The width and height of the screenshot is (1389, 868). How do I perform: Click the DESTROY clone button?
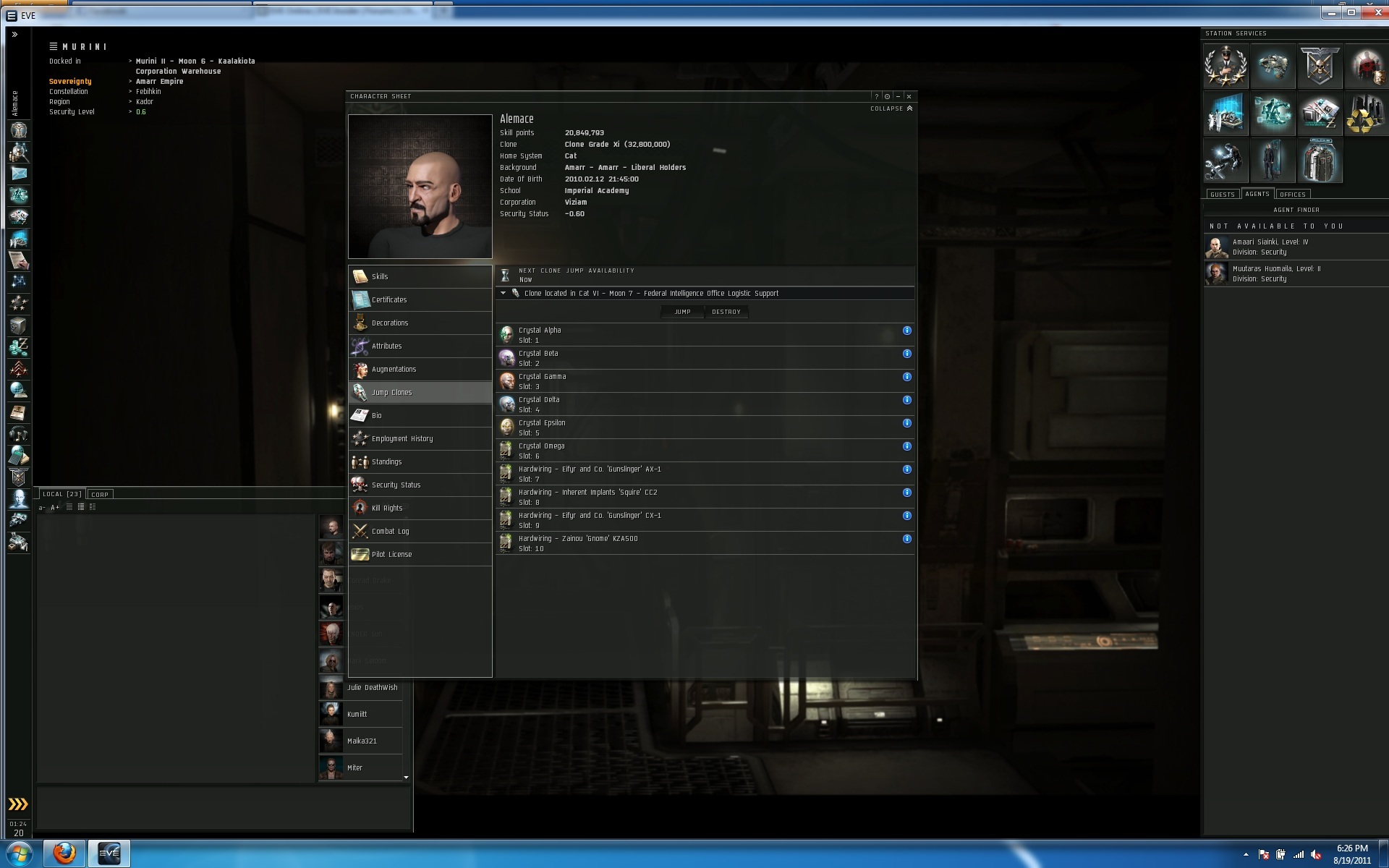726,312
